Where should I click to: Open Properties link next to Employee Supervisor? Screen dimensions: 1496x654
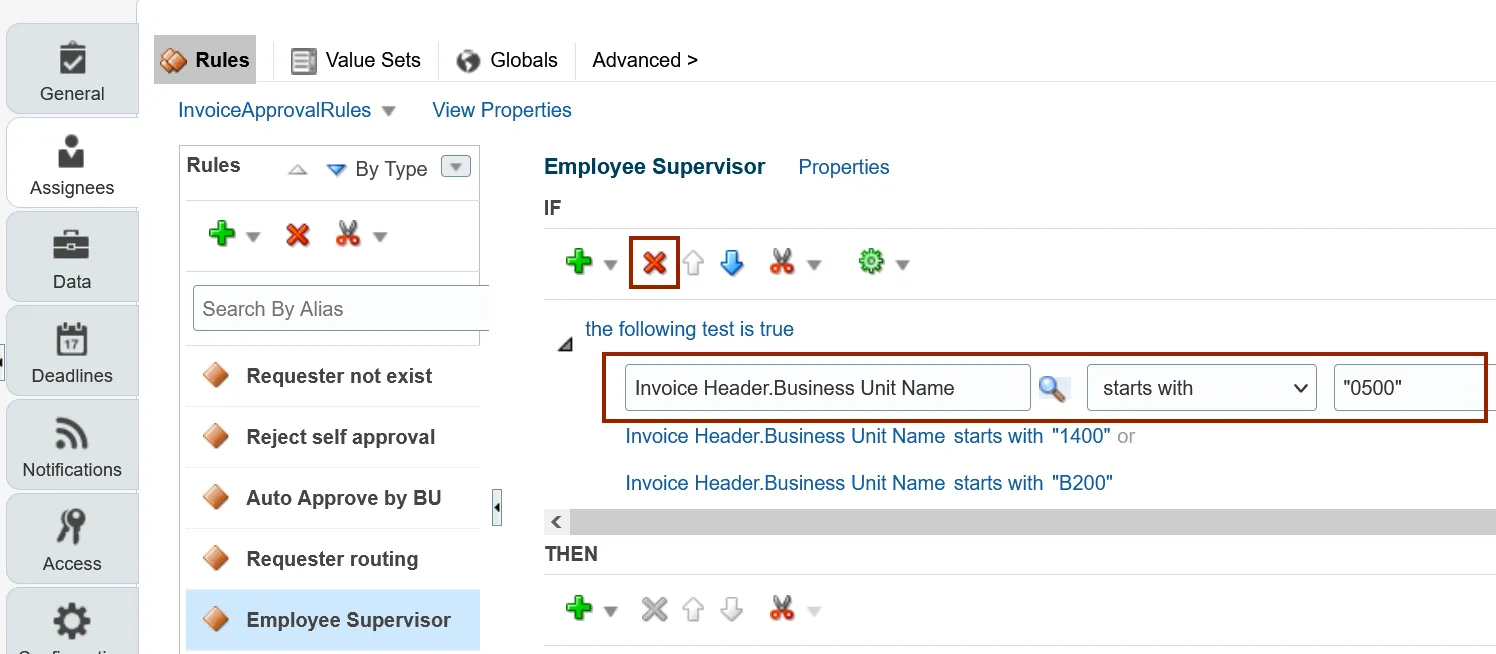click(x=844, y=167)
